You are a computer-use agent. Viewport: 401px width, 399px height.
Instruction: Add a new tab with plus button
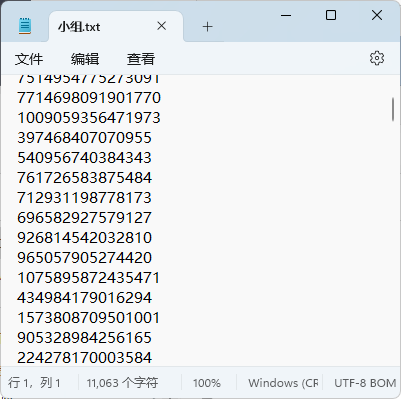tap(207, 27)
